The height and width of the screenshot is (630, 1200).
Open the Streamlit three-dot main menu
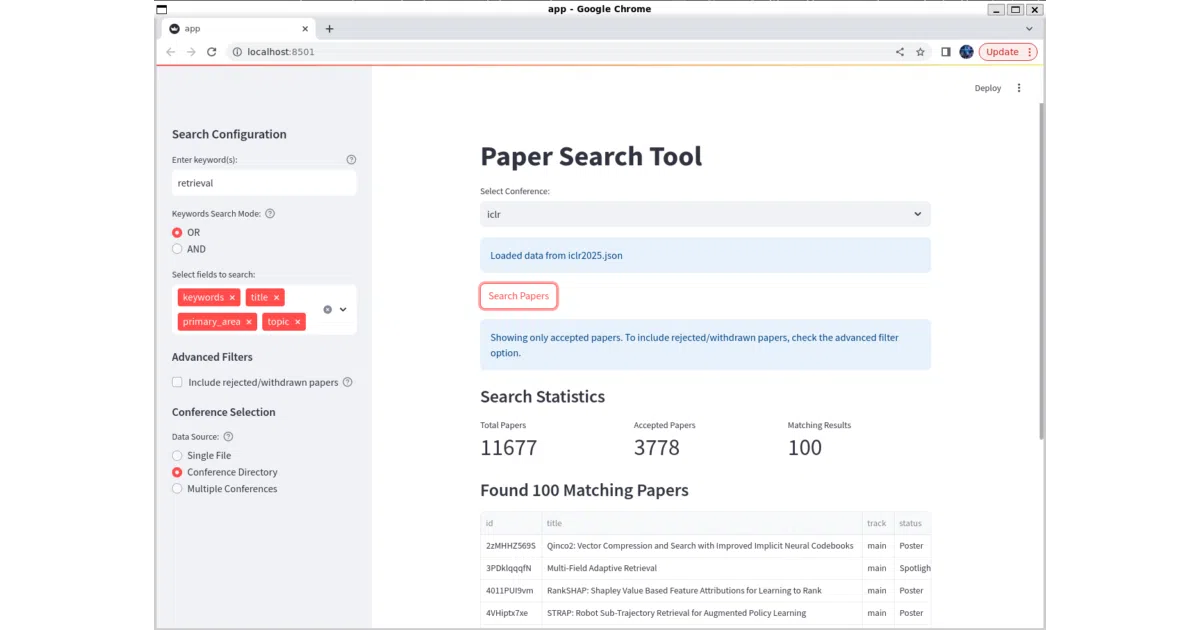(x=1019, y=88)
